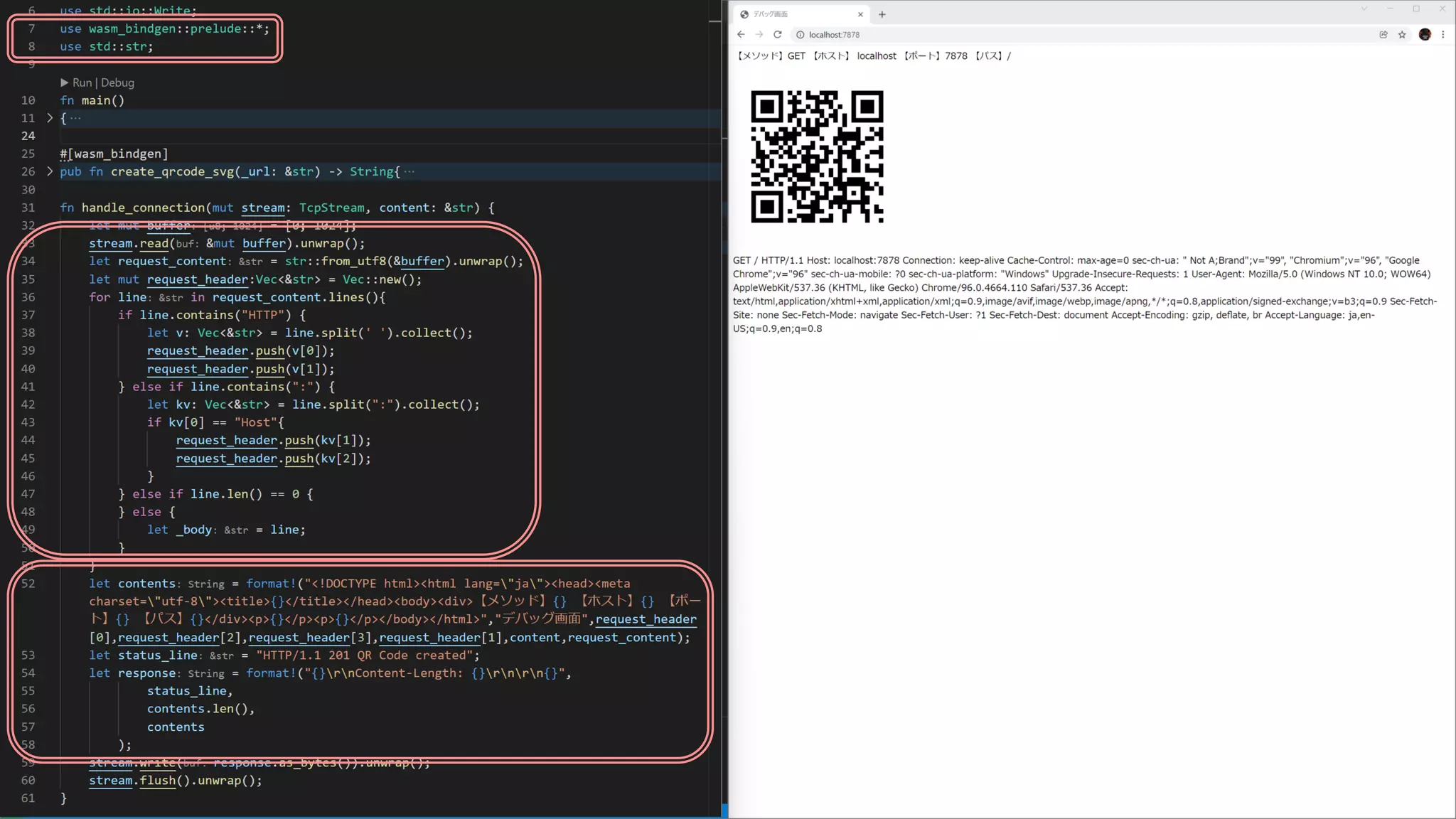Image resolution: width=1456 pixels, height=819 pixels.
Task: Expand the folded create_qrcode_svg function
Action: (50, 171)
